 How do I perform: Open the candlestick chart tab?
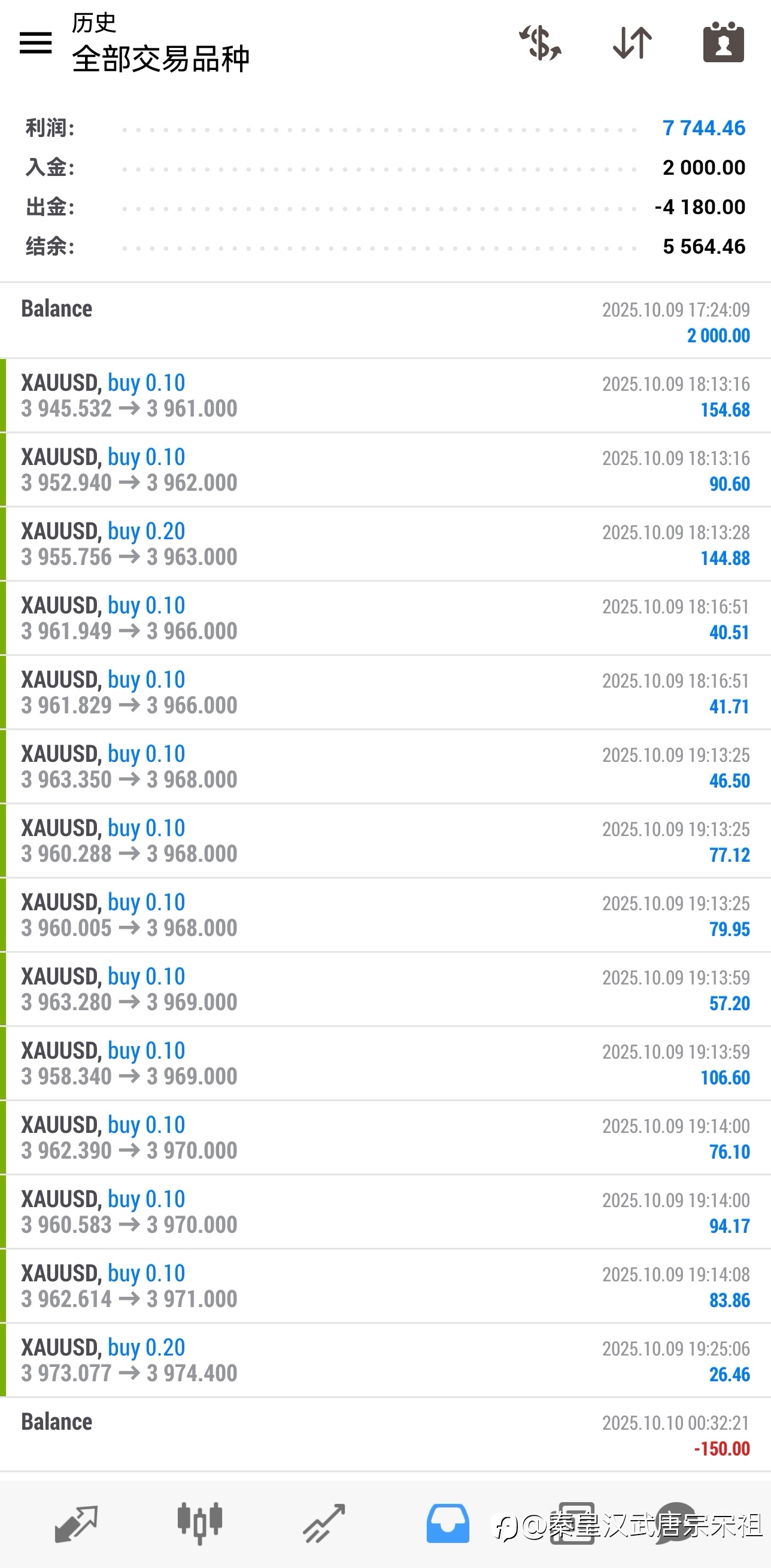(x=200, y=1524)
